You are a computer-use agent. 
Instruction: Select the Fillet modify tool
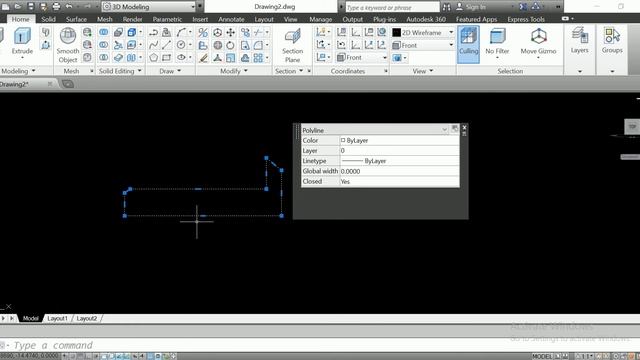tap(258, 45)
